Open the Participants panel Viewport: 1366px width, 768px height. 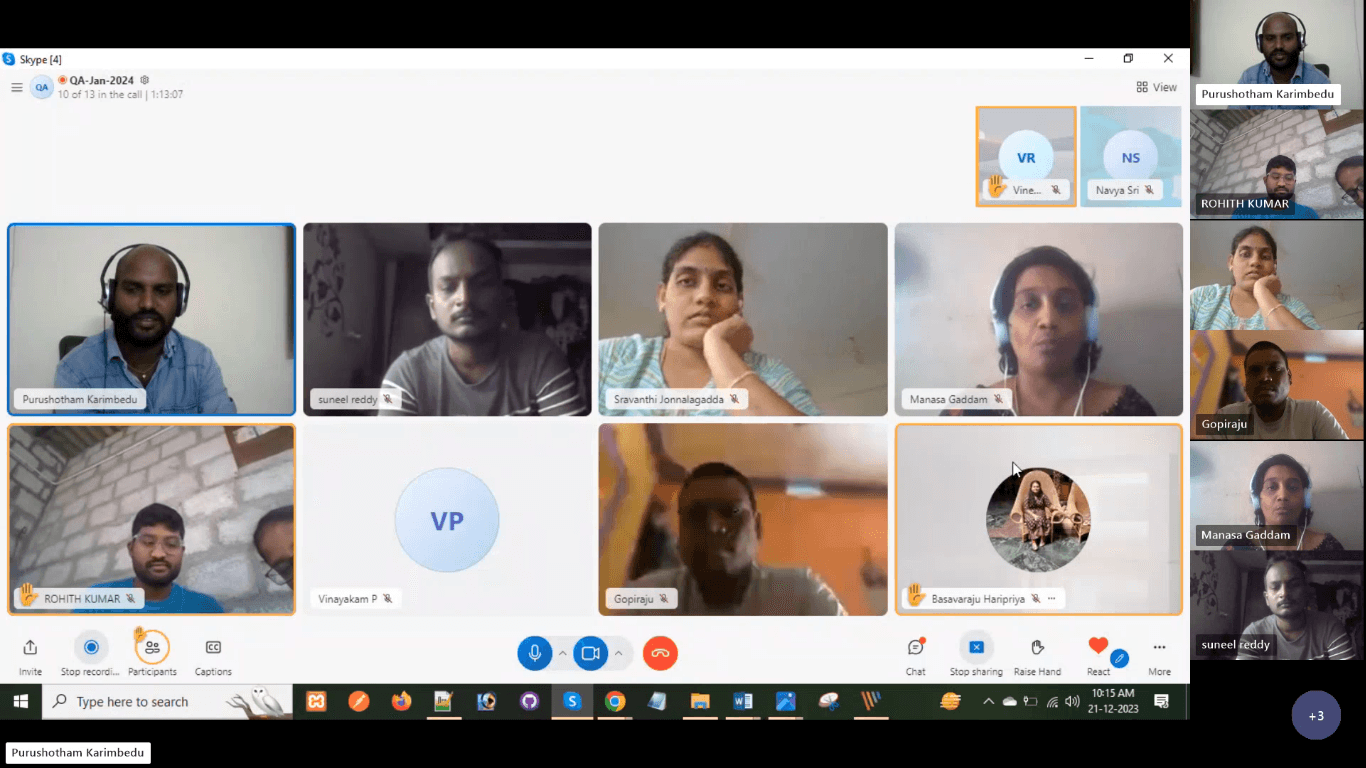(x=152, y=648)
